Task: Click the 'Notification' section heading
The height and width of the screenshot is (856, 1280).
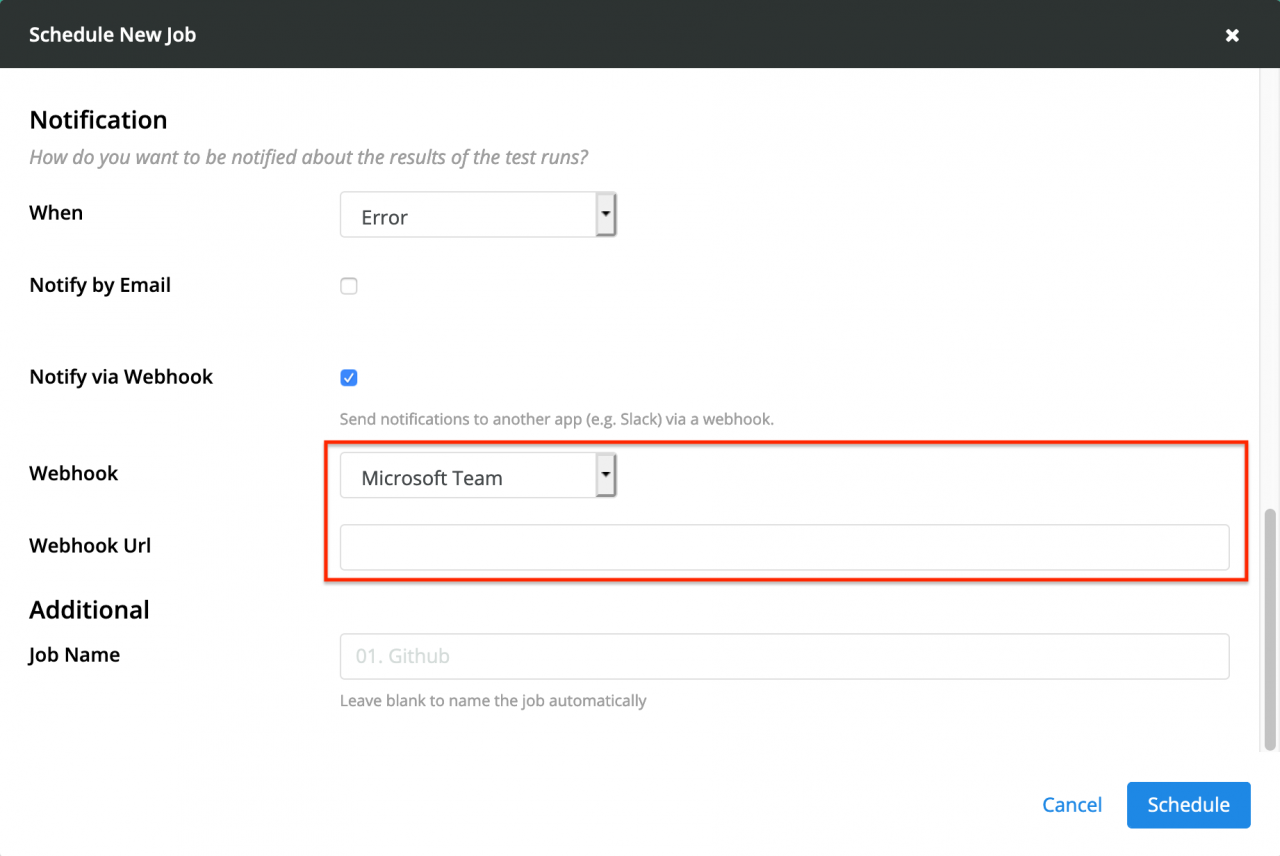Action: (x=98, y=120)
